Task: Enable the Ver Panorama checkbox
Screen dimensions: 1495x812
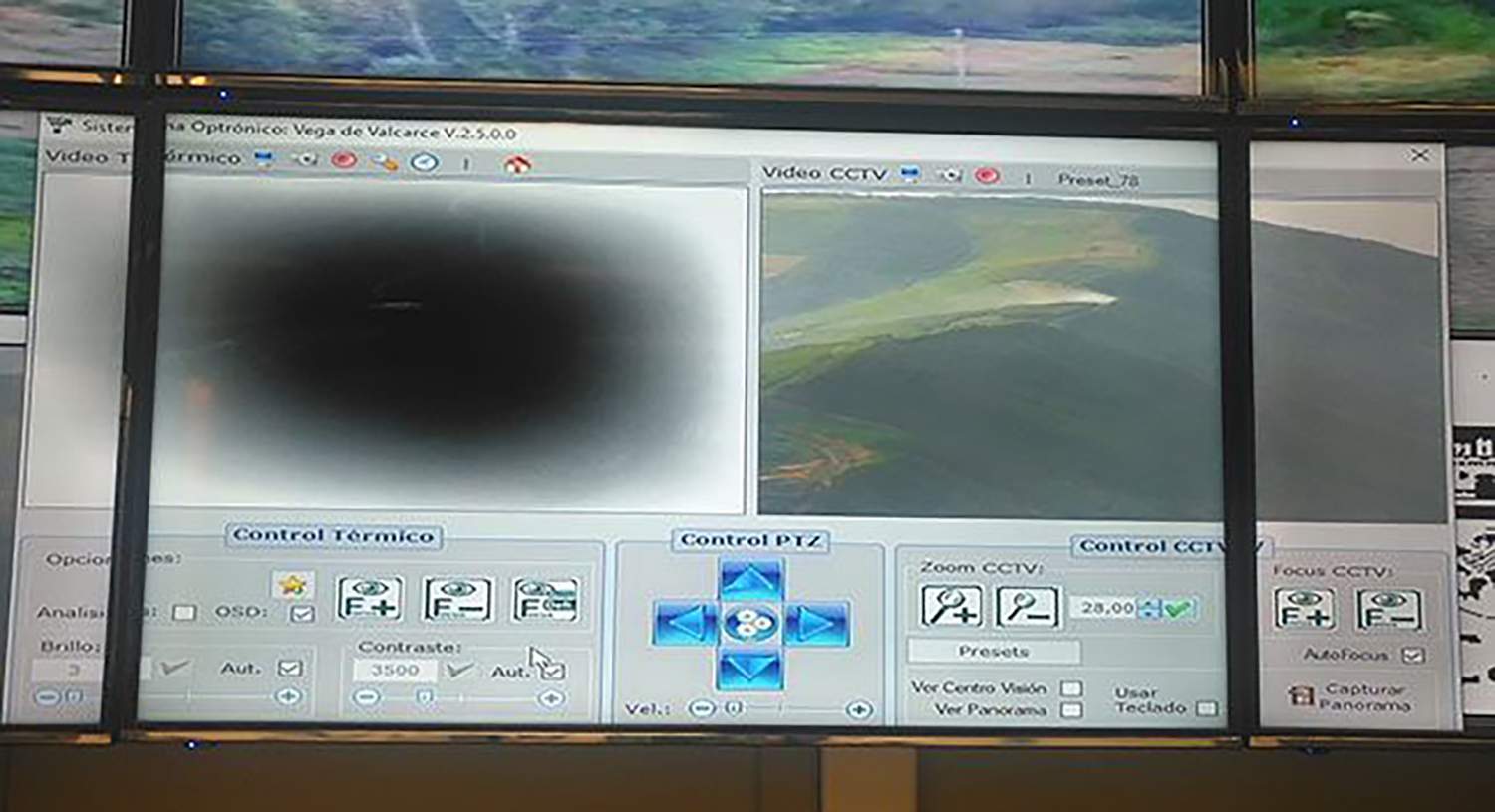Action: coord(1071,709)
